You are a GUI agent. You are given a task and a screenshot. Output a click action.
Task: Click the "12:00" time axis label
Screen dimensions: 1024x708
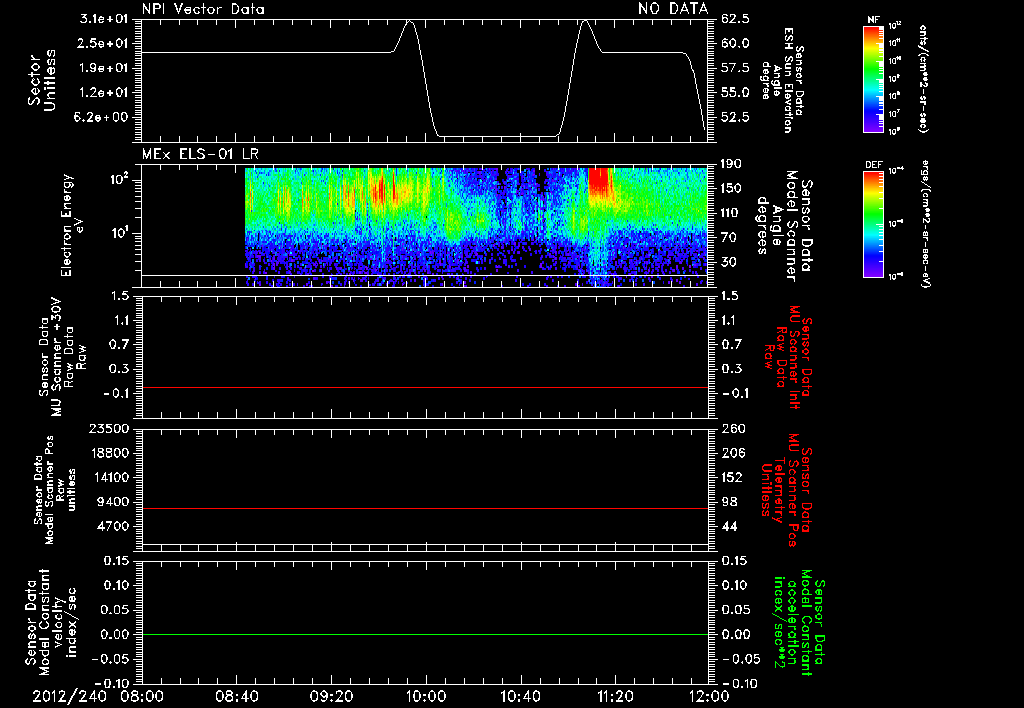[709, 696]
